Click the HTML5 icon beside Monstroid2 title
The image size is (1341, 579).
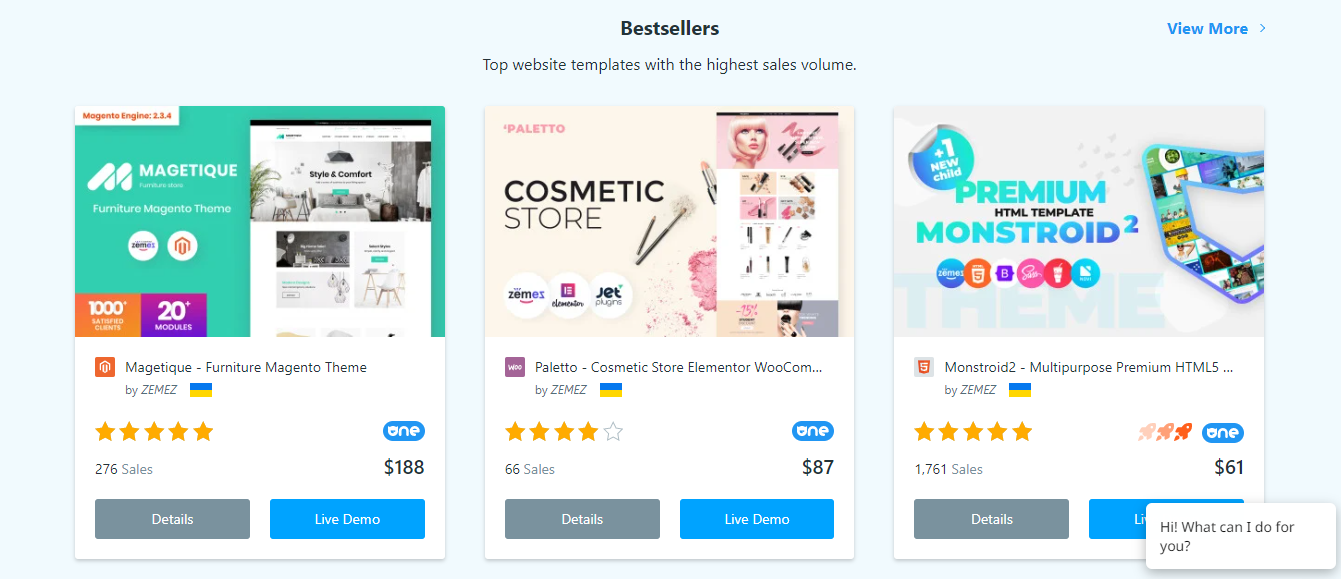tap(924, 367)
